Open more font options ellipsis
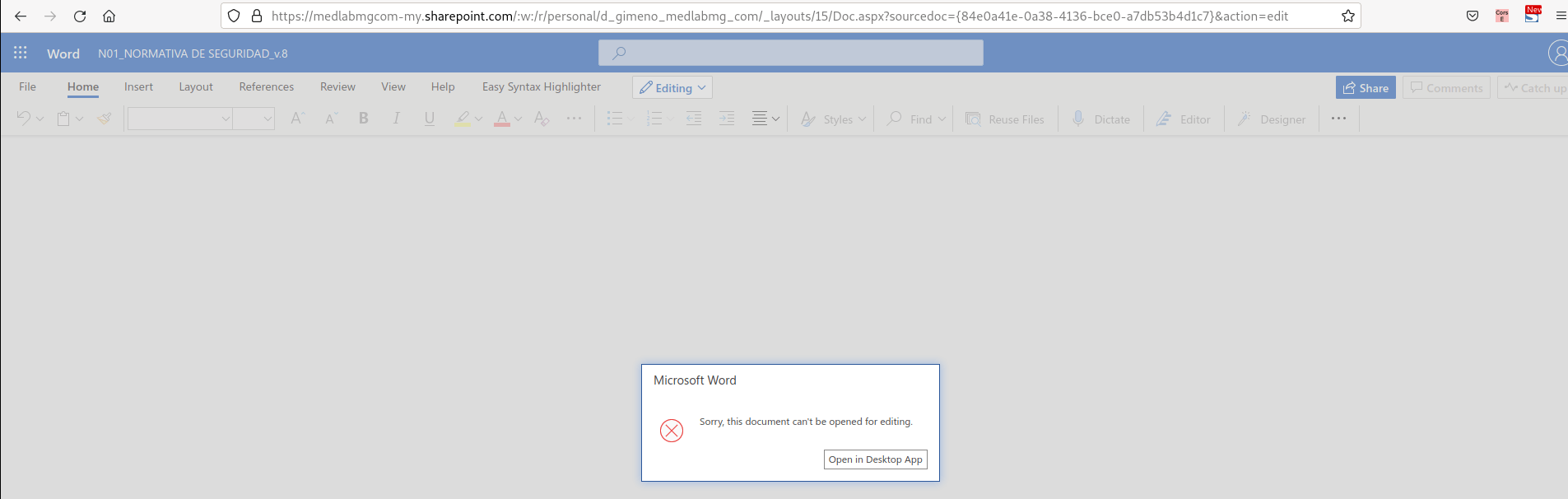Screen dimensions: 1568x499 point(575,119)
